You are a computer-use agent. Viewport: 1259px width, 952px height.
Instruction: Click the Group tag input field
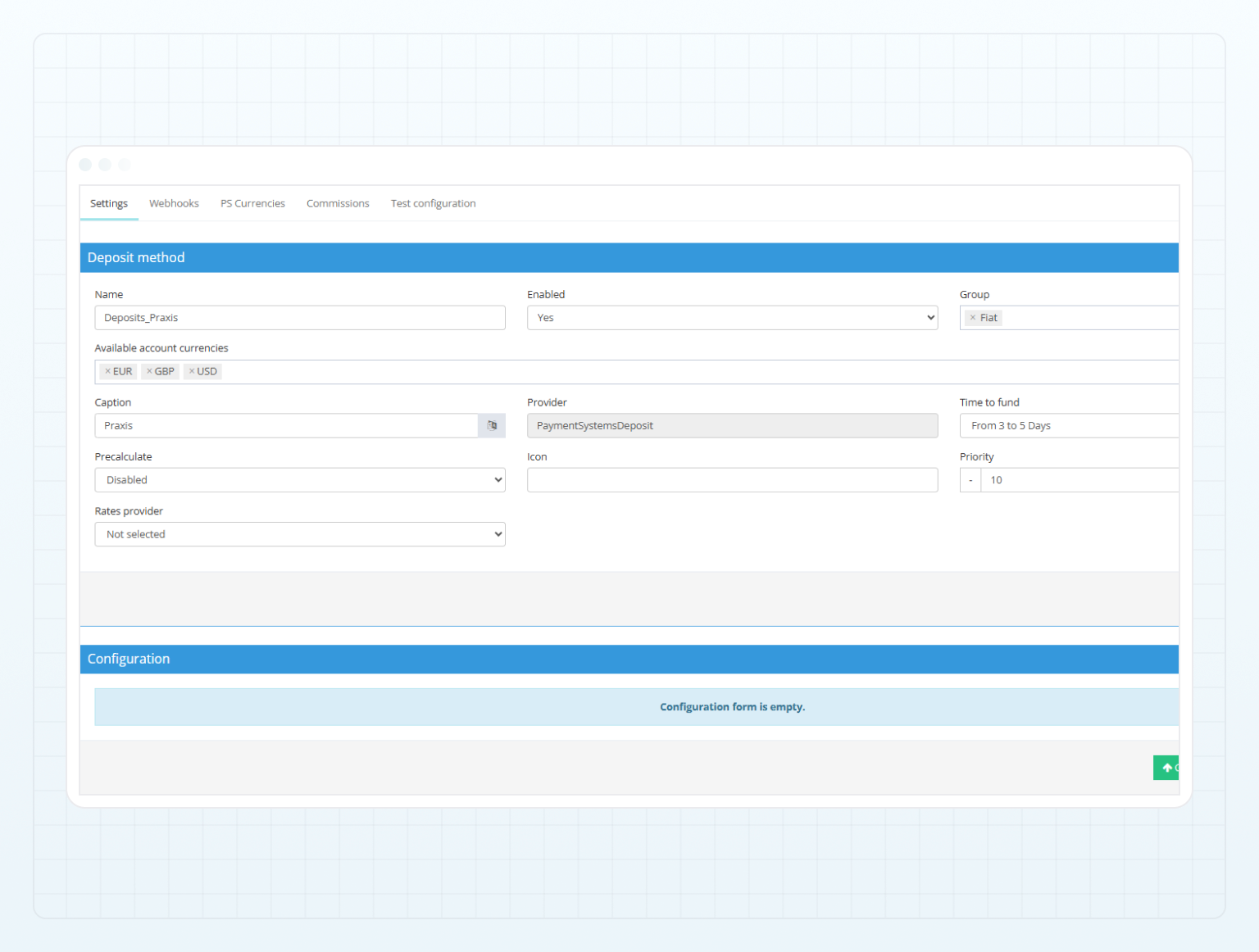point(1069,318)
